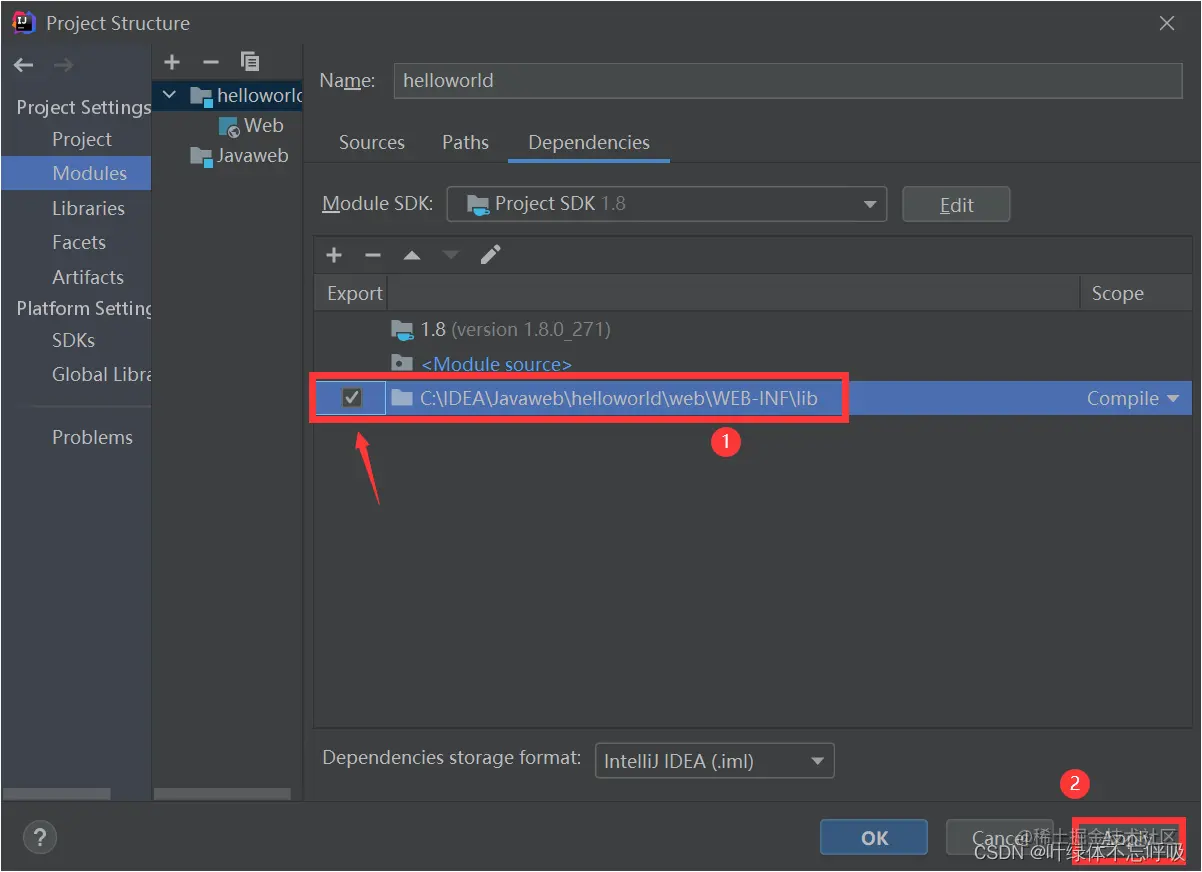Viewport: 1202px width, 872px height.
Task: Collapse the helloworld module tree node
Action: (170, 95)
